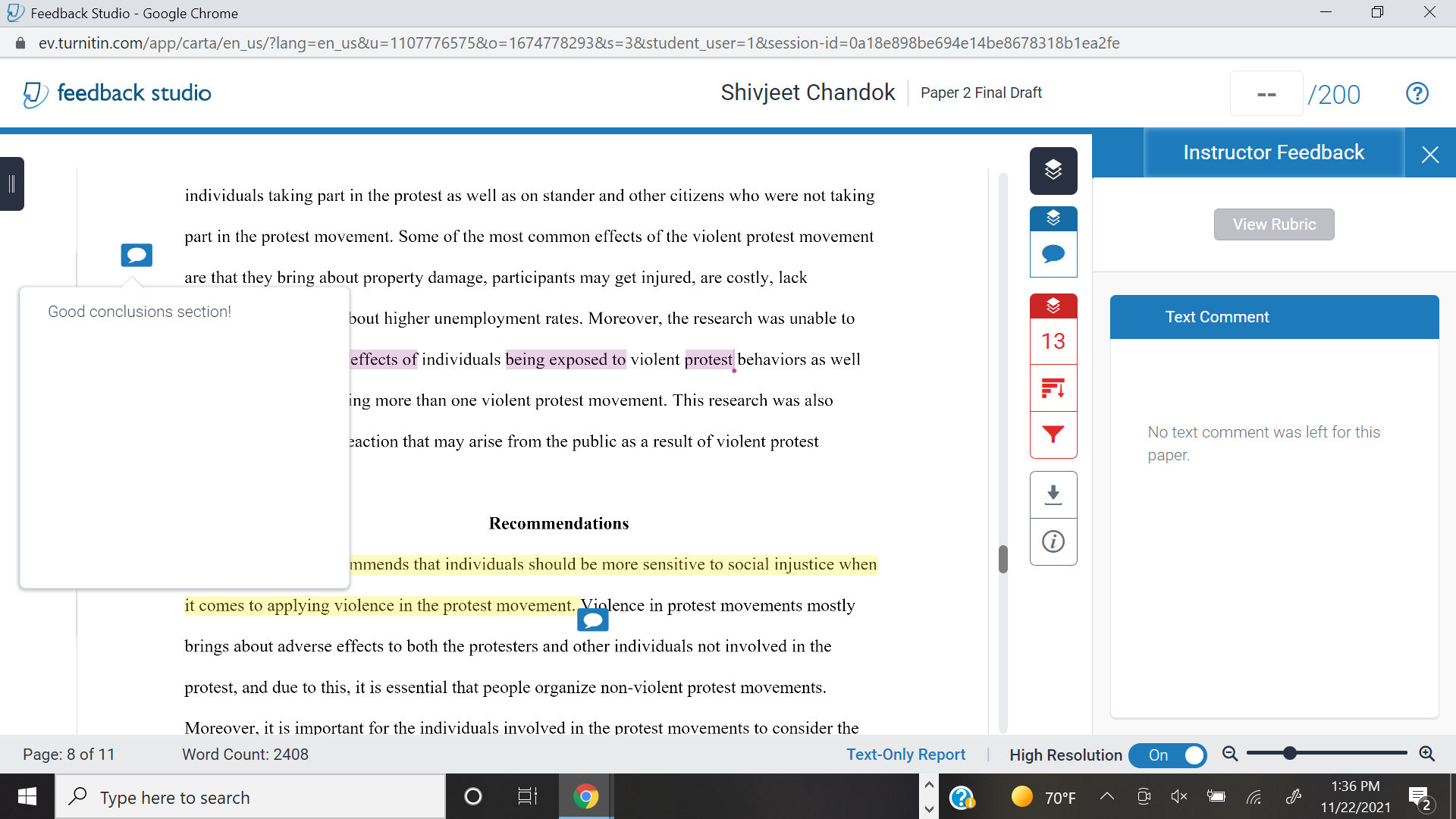Select the Text Comment header
1456x819 pixels.
pyautogui.click(x=1274, y=317)
